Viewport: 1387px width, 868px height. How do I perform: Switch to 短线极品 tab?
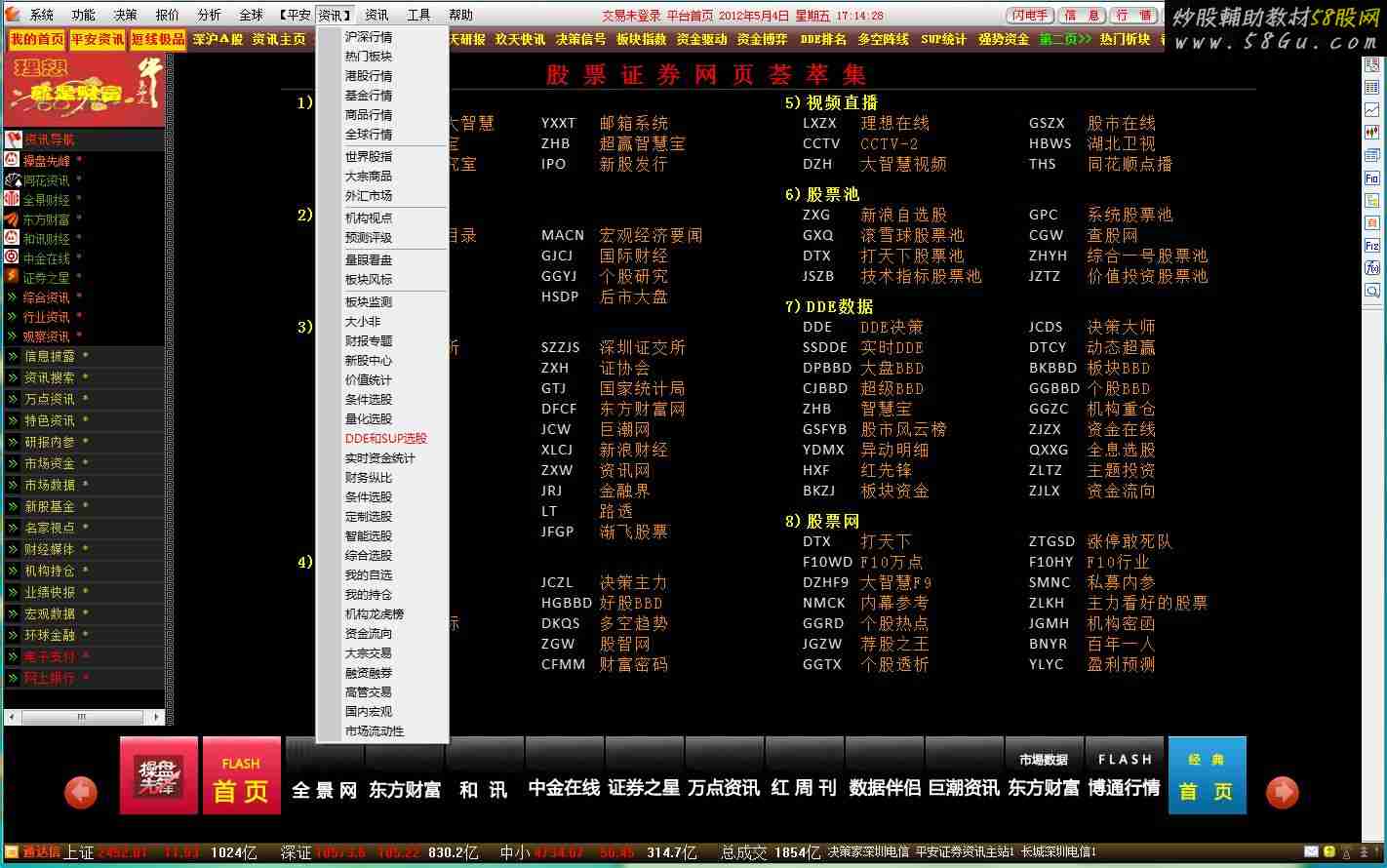pos(158,39)
